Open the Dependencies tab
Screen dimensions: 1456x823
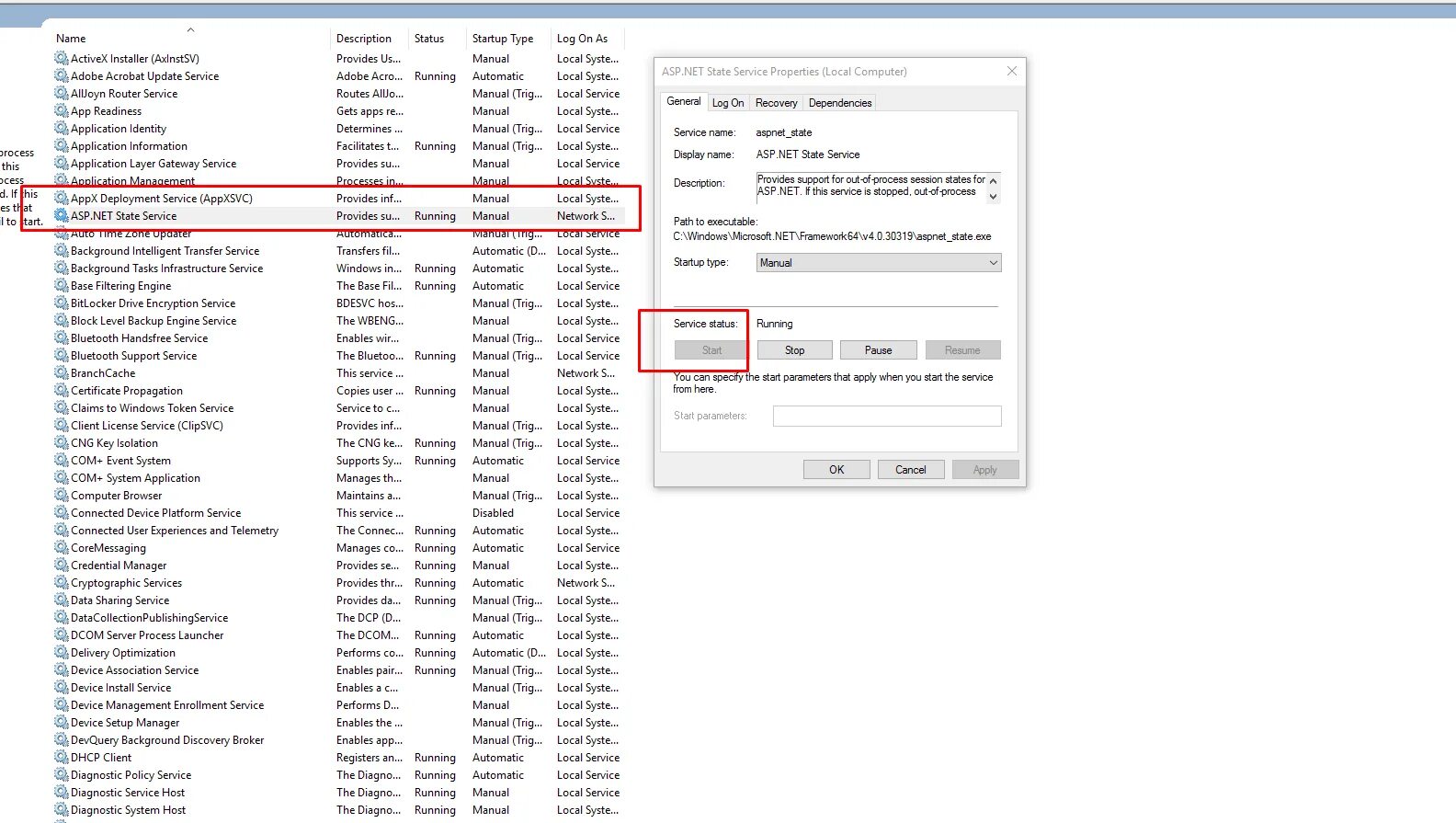840,103
